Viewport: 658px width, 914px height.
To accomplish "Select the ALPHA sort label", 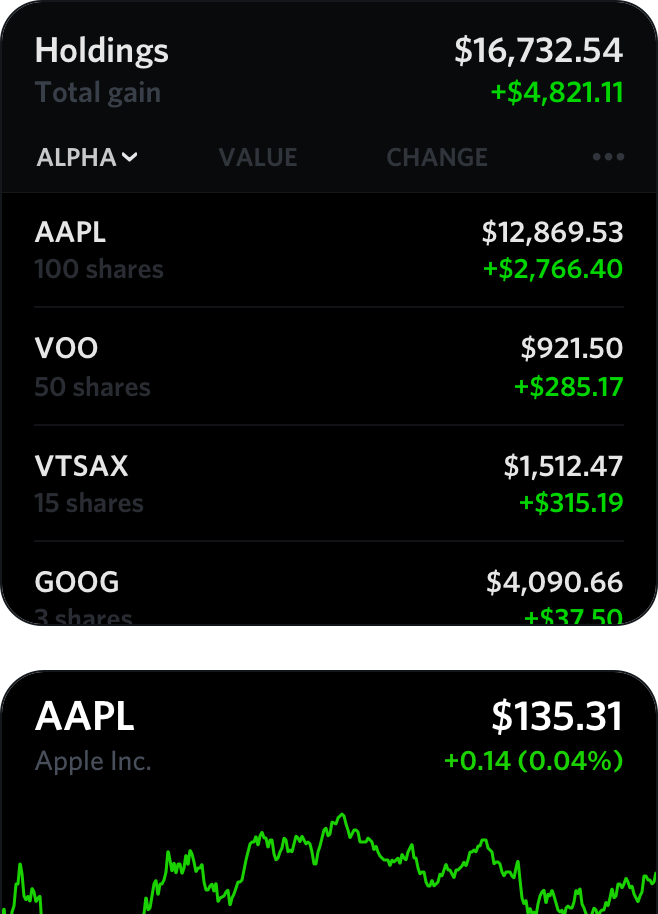I will 76,157.
